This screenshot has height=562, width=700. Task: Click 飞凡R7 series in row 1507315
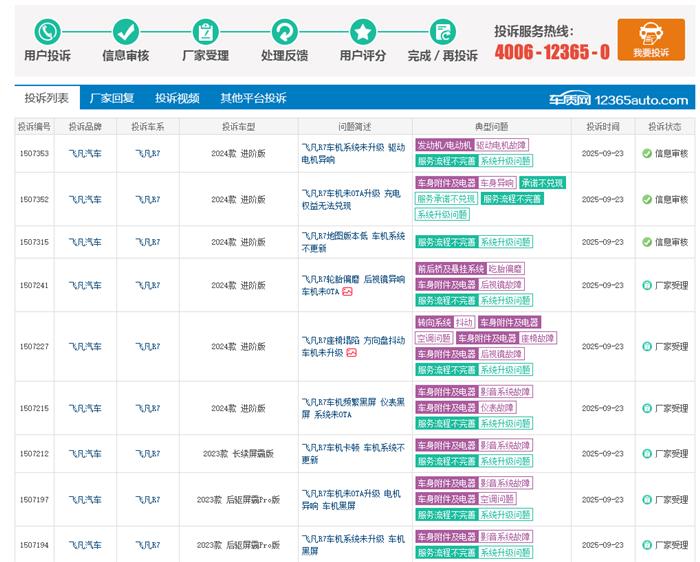(148, 242)
